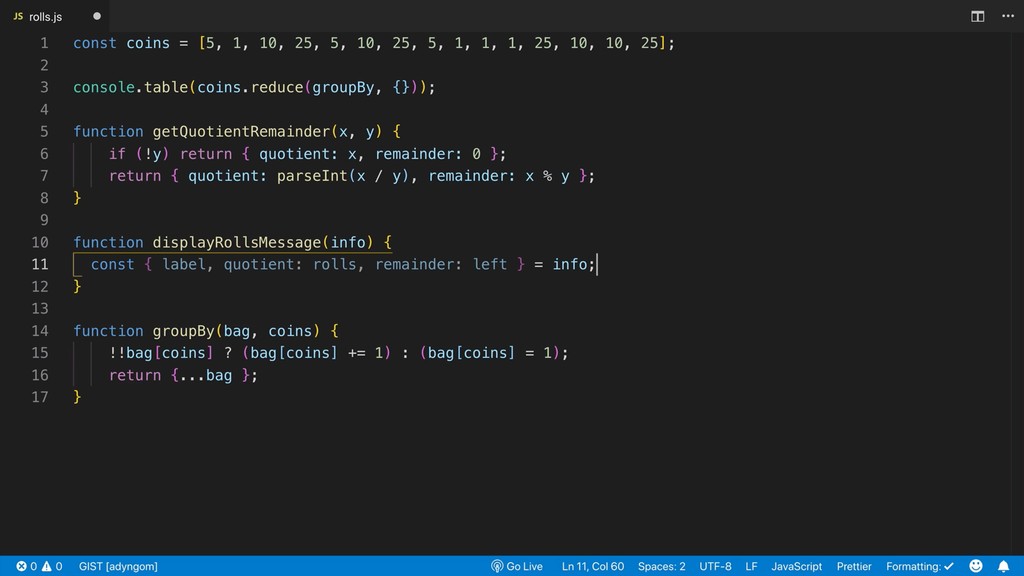Viewport: 1024px width, 576px height.
Task: Click 'label' on line 11
Action: 184,264
